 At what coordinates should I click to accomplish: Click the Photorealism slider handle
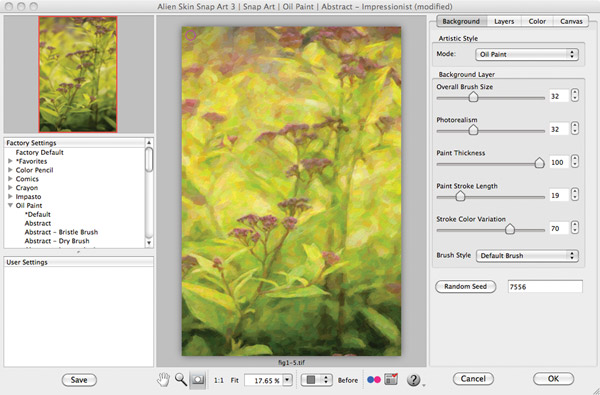click(473, 130)
